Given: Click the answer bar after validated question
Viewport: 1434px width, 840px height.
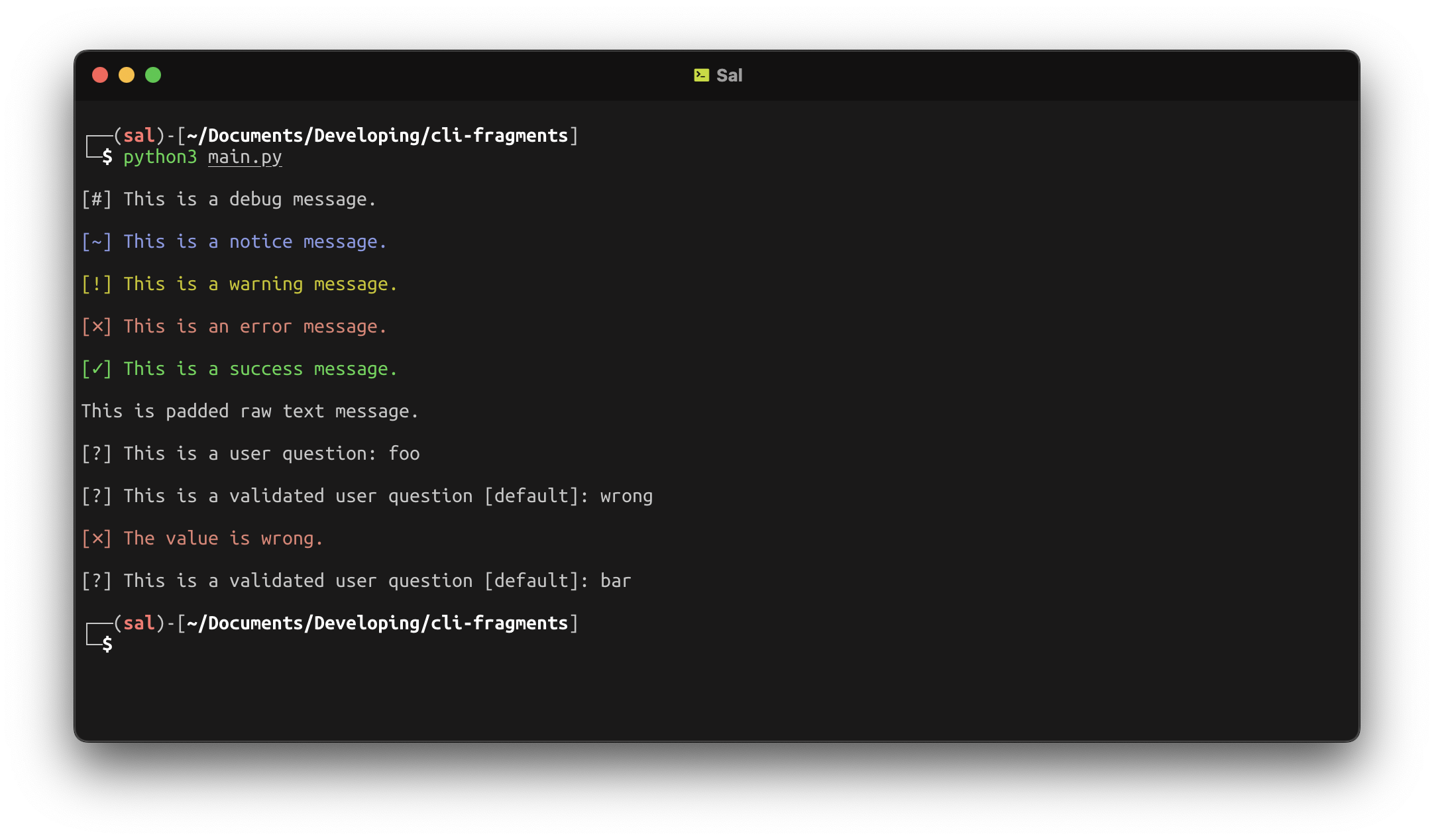Looking at the screenshot, I should coord(616,581).
